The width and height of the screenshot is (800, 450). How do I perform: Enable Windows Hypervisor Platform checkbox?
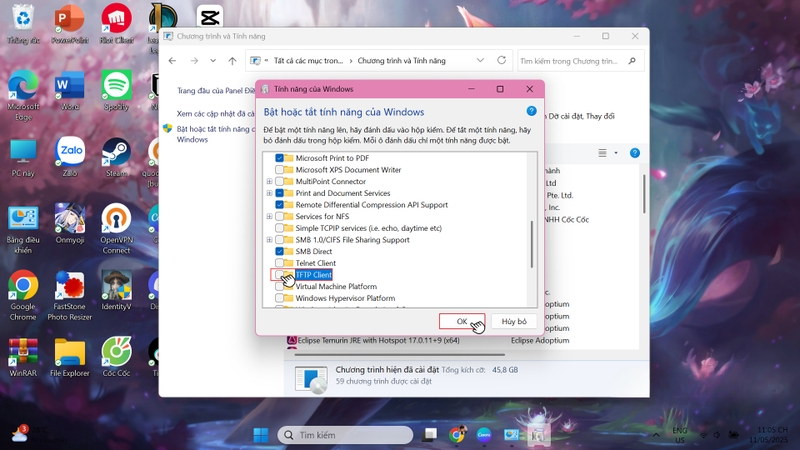[279, 298]
